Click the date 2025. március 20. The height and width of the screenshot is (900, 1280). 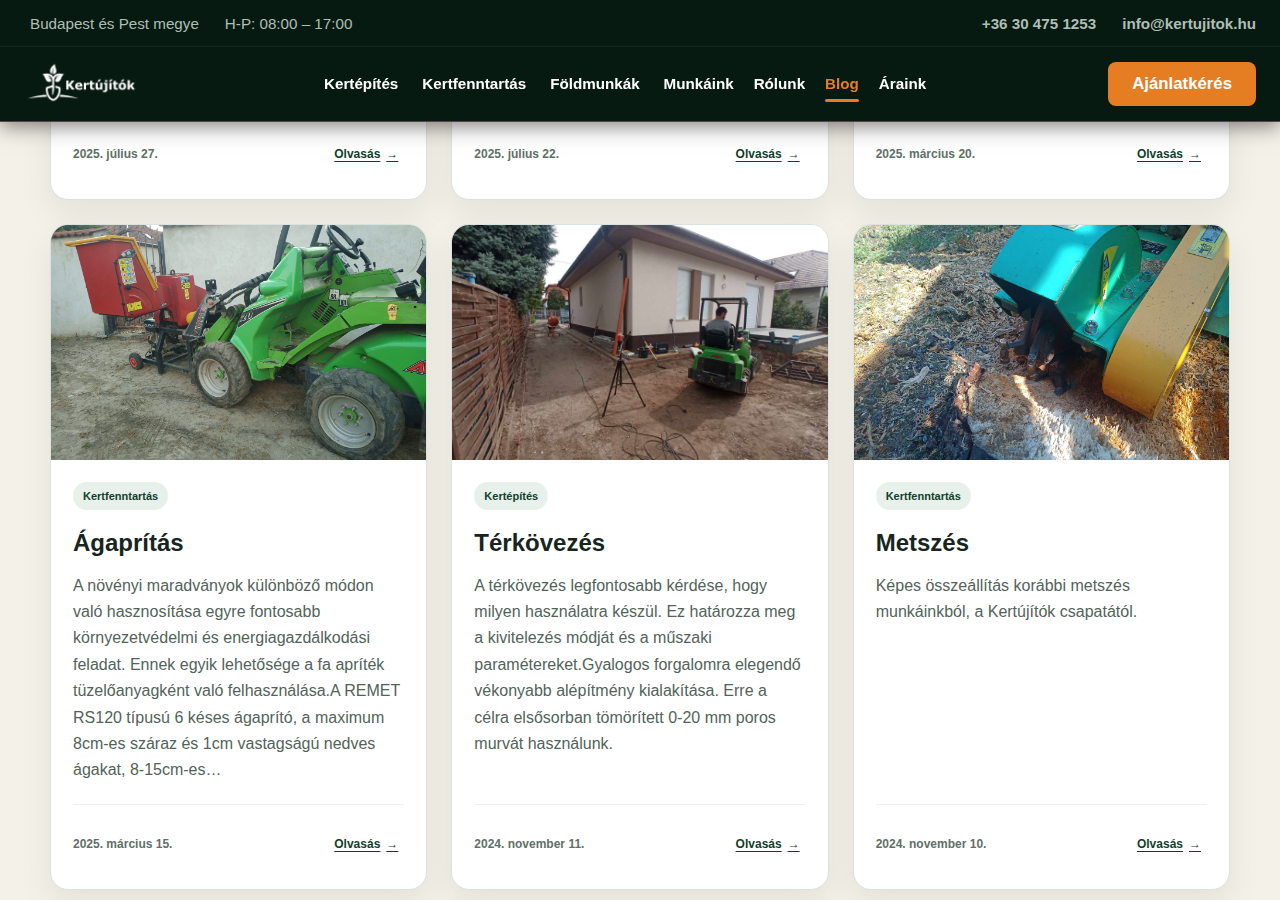(x=925, y=154)
